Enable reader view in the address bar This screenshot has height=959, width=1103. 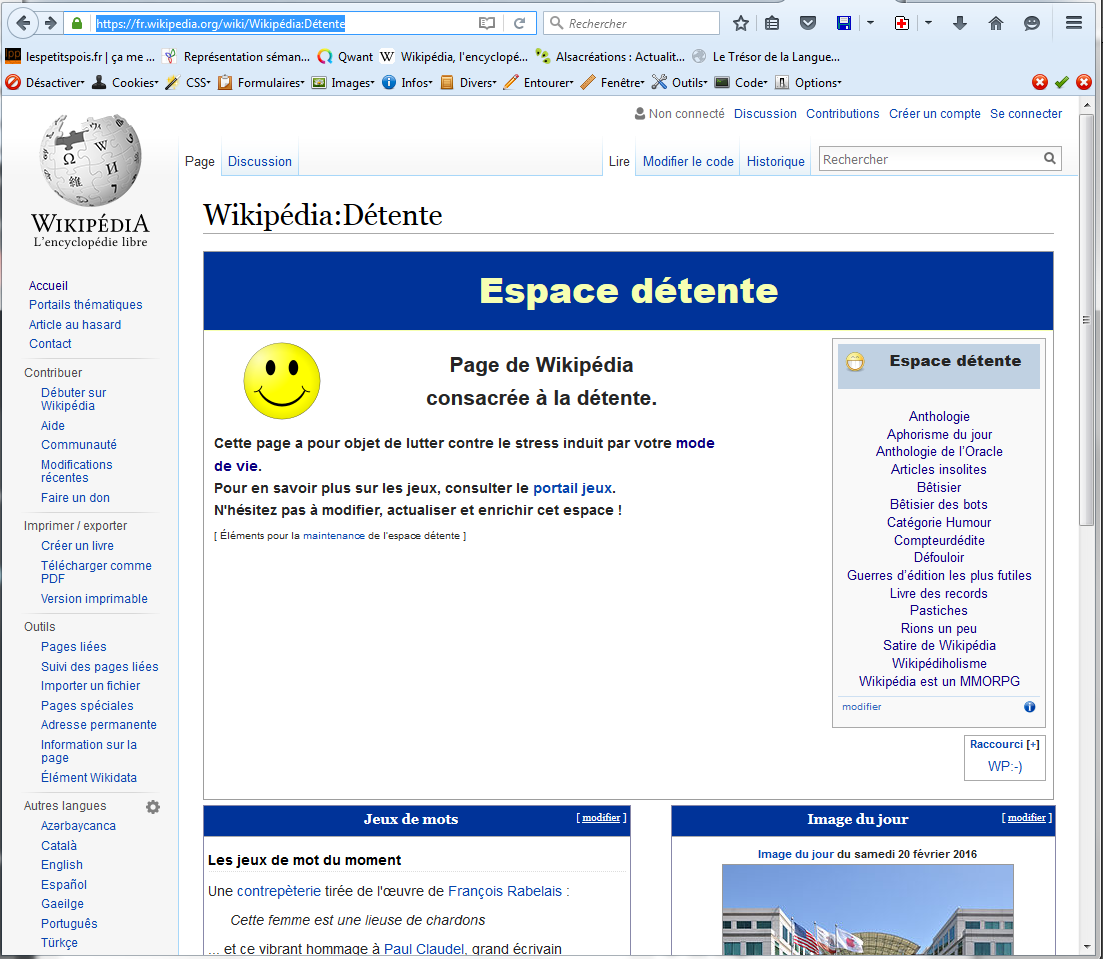[487, 23]
